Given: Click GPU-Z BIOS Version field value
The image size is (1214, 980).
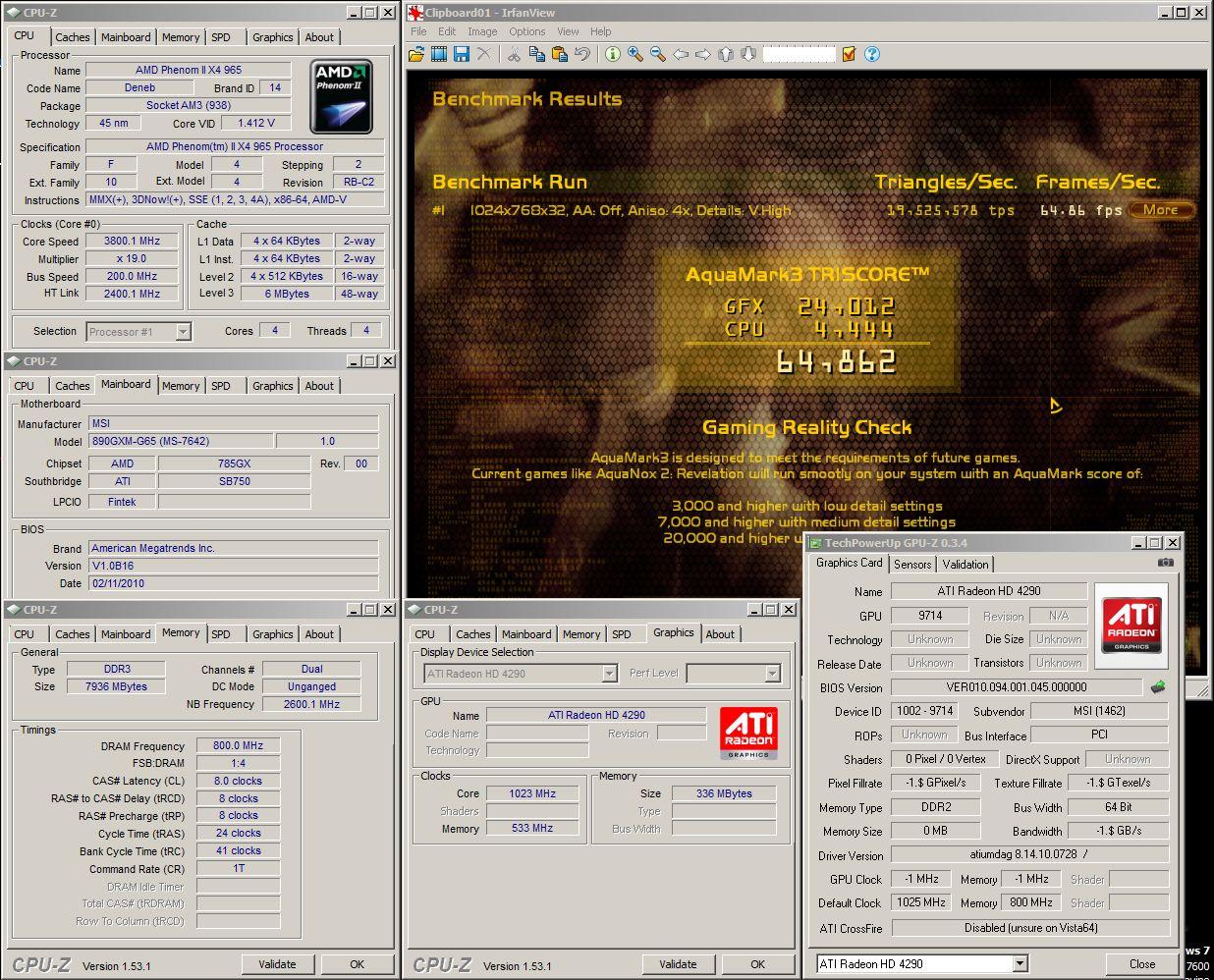Looking at the screenshot, I should pos(1017,687).
